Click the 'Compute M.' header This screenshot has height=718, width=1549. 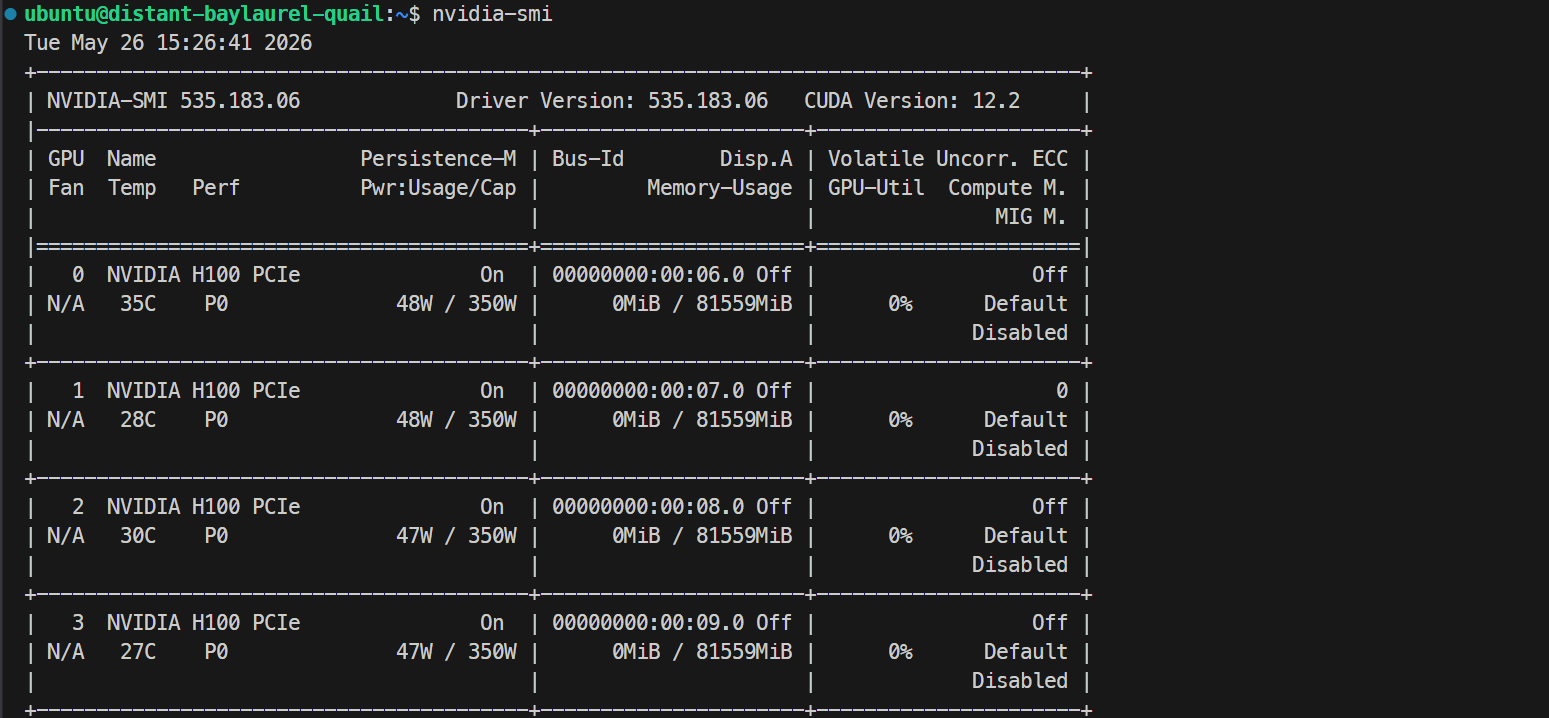pos(1008,188)
